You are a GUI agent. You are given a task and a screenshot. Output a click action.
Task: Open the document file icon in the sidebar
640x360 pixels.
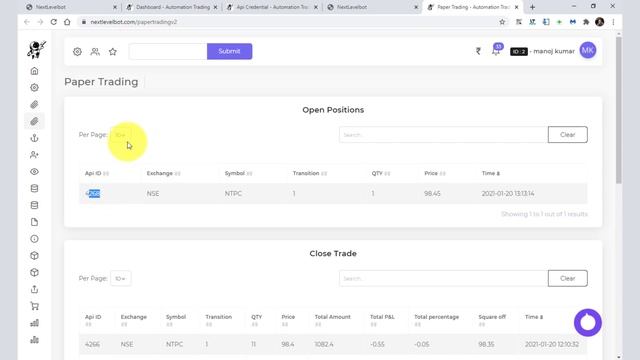coord(34,222)
